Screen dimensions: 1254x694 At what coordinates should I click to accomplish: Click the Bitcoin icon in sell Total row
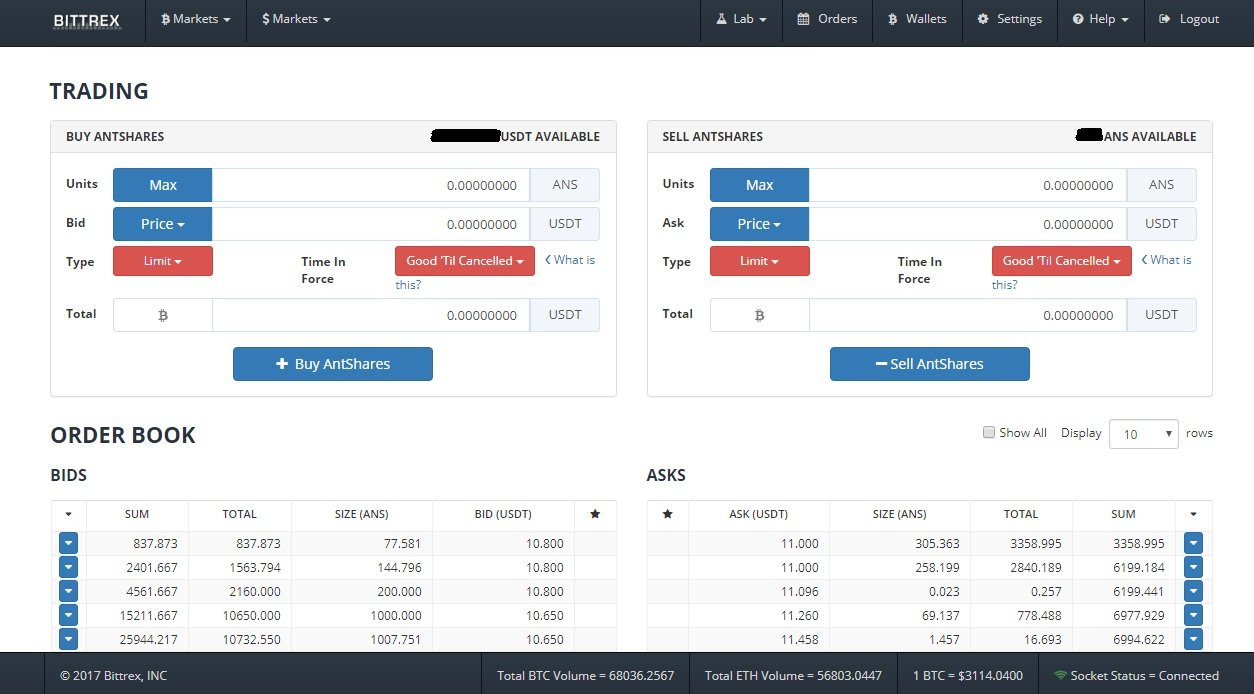coord(760,315)
